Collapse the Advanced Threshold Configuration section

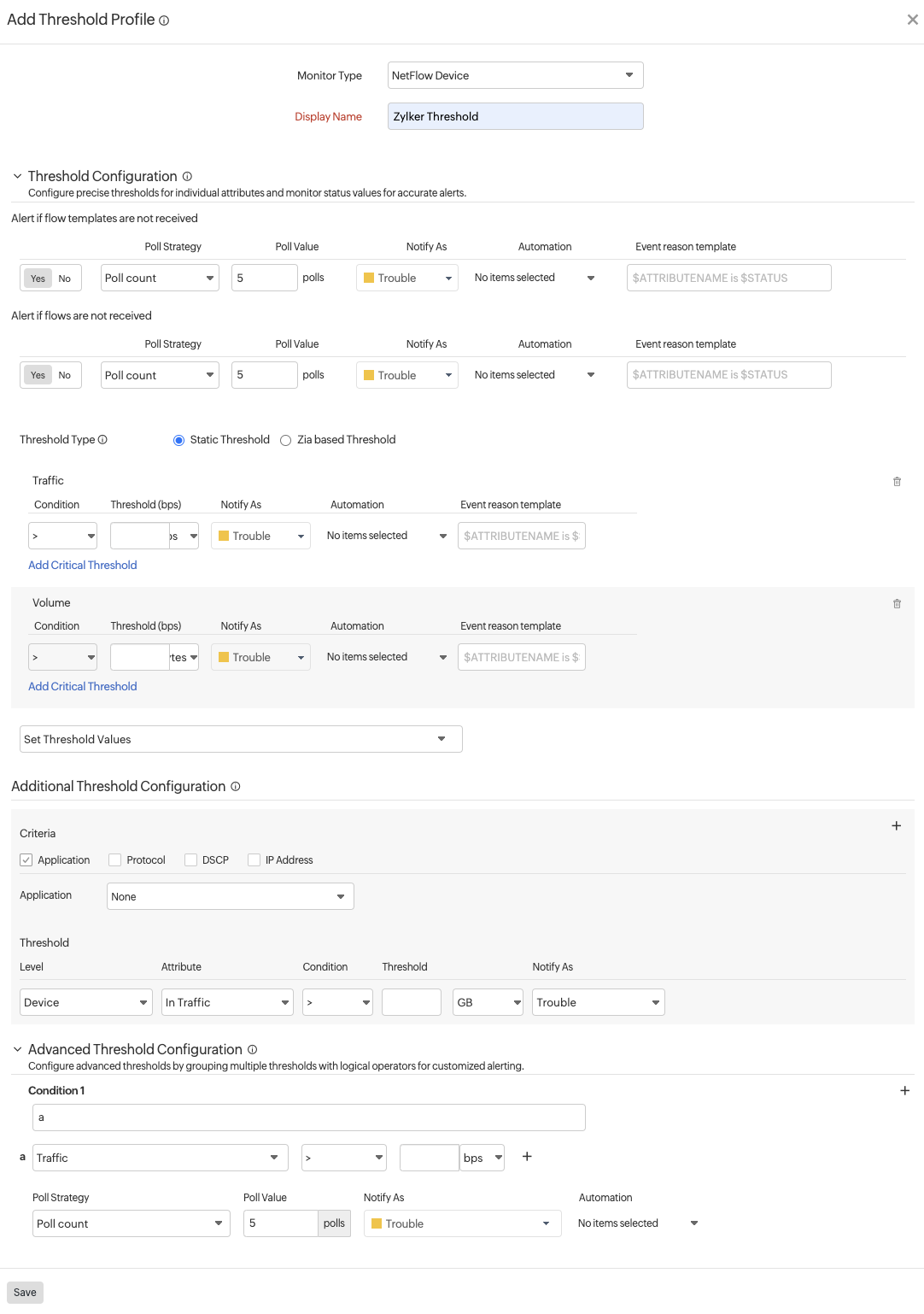pyautogui.click(x=17, y=1049)
